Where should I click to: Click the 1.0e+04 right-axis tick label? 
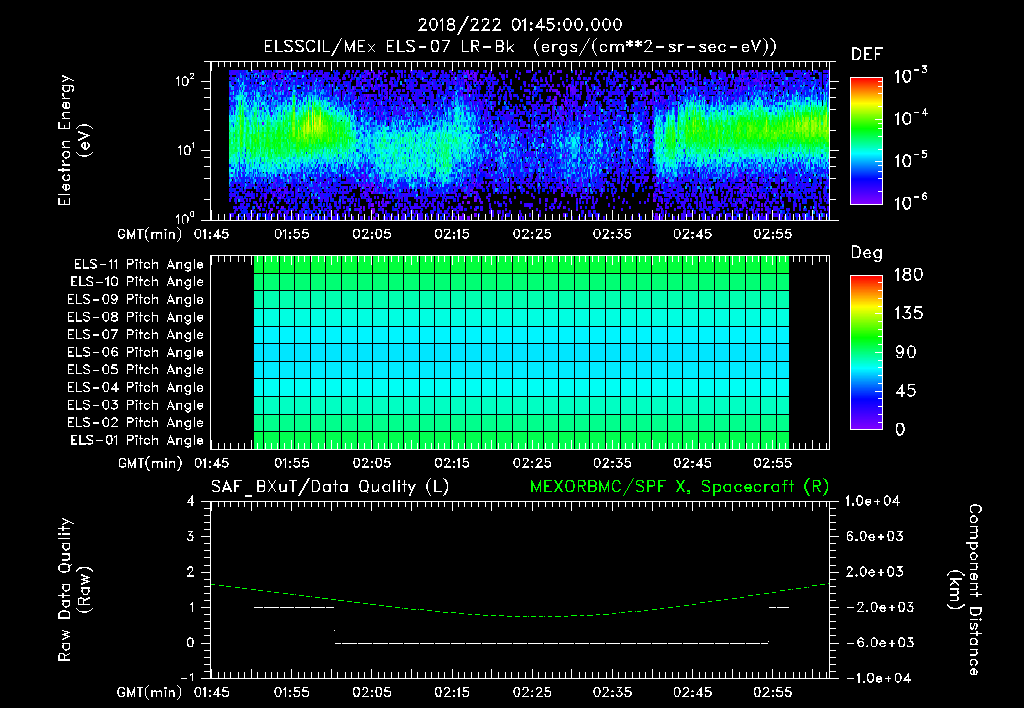point(872,502)
